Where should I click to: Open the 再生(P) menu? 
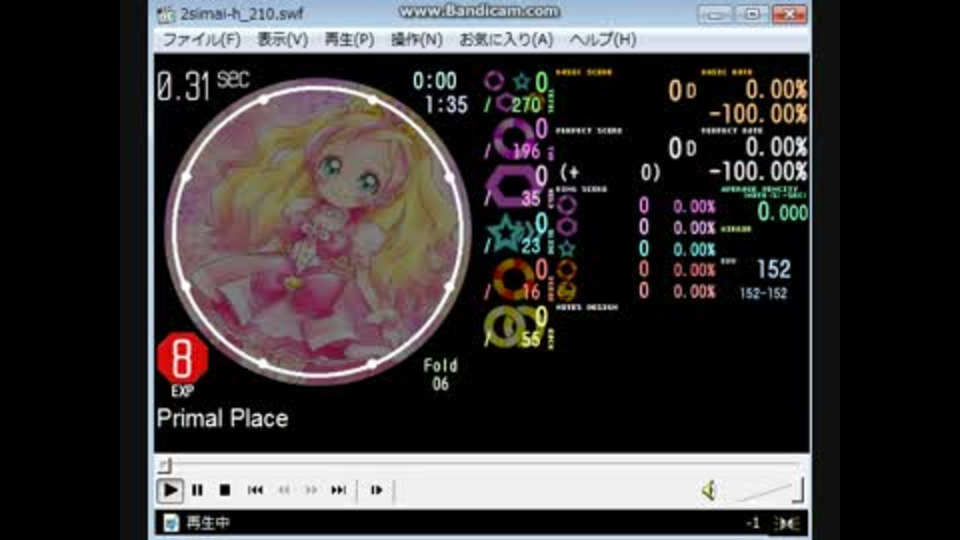click(349, 40)
